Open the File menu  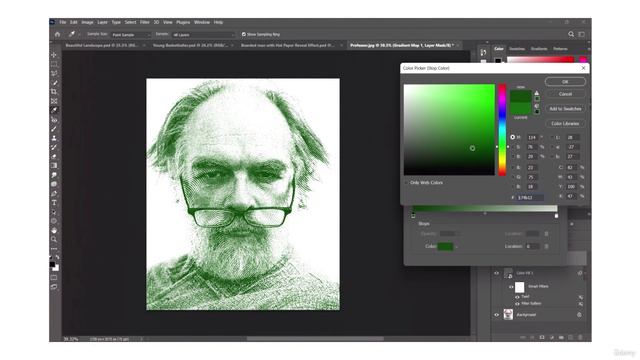(x=62, y=22)
